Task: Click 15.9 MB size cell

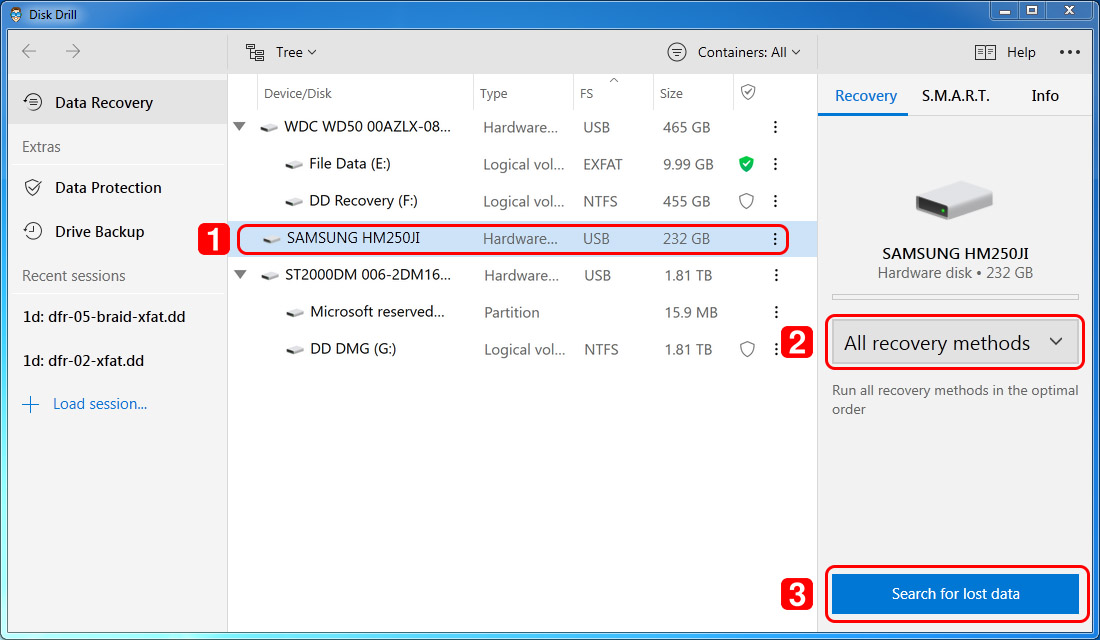Action: (x=691, y=312)
